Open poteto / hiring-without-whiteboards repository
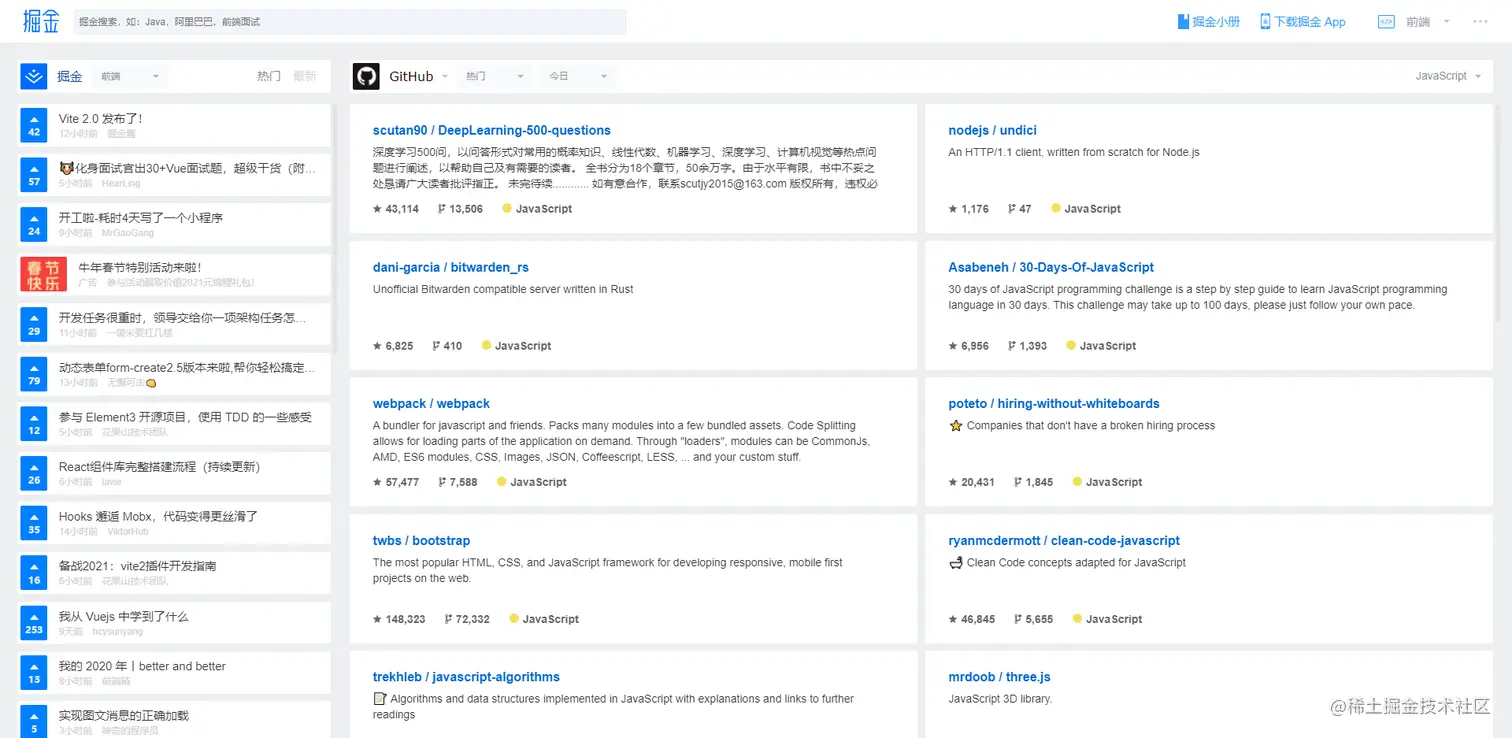 click(x=1054, y=404)
